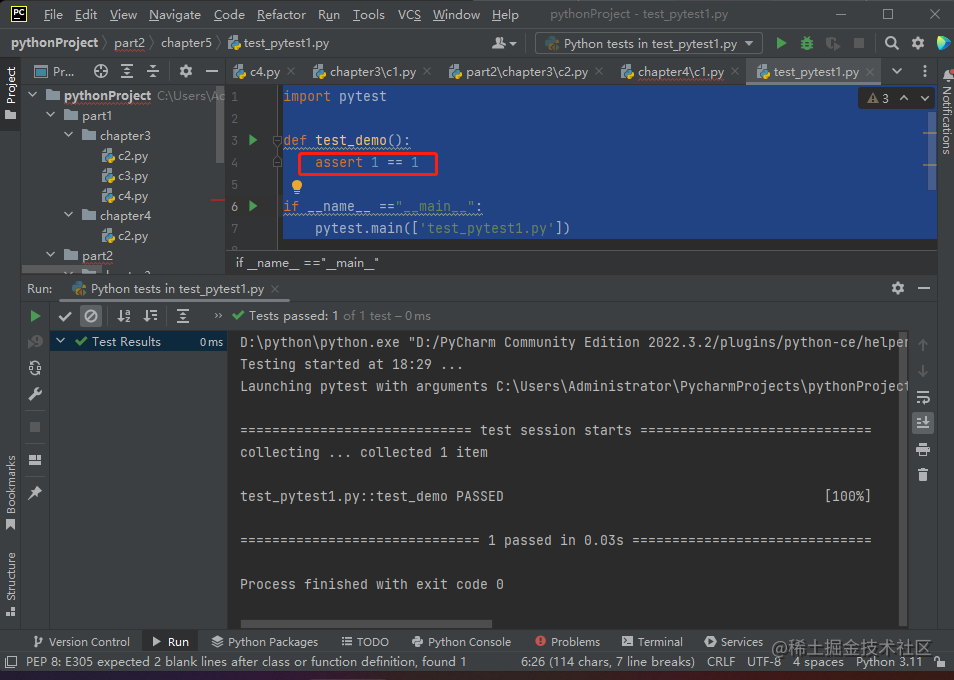Restore layout icon in Run sidebar
This screenshot has width=954, height=680.
35,460
